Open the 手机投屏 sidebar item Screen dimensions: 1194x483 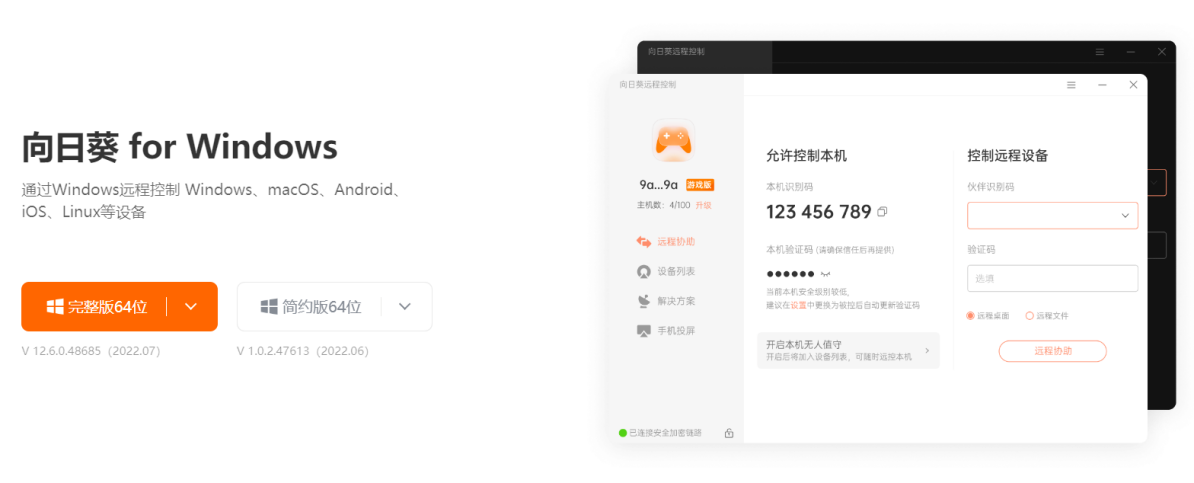(666, 331)
